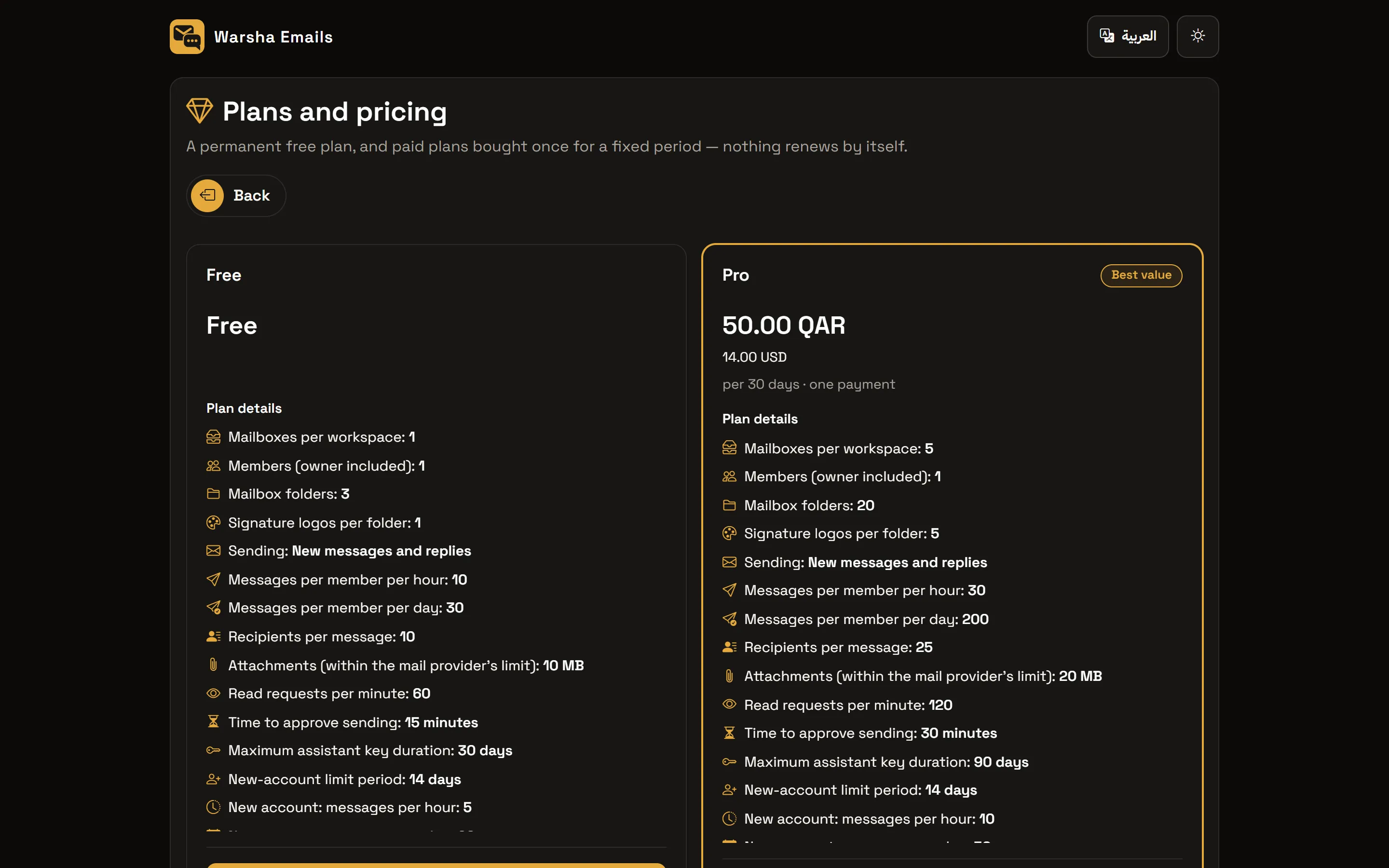Click 'Recipients per message: 25'

(x=838, y=648)
